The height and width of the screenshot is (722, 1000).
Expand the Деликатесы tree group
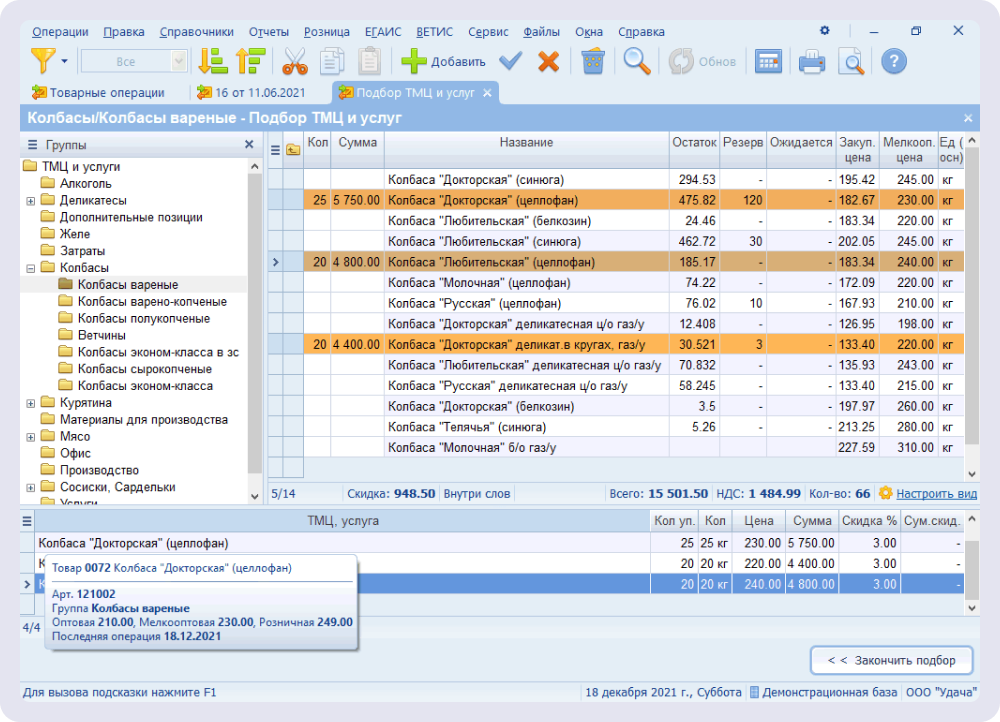(x=31, y=201)
